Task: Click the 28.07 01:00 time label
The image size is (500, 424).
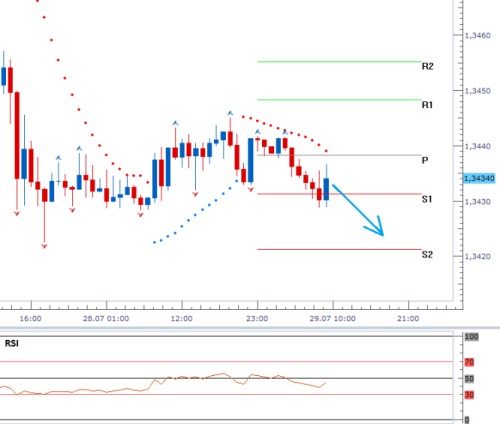Action: (106, 319)
